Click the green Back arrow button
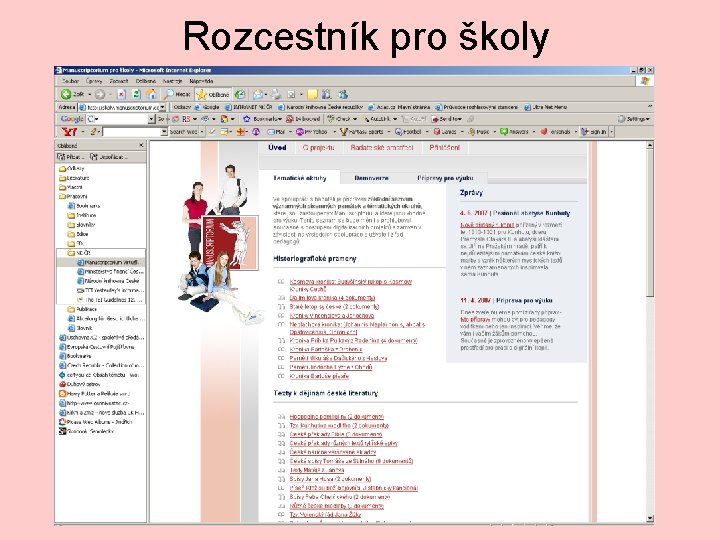 pos(66,94)
